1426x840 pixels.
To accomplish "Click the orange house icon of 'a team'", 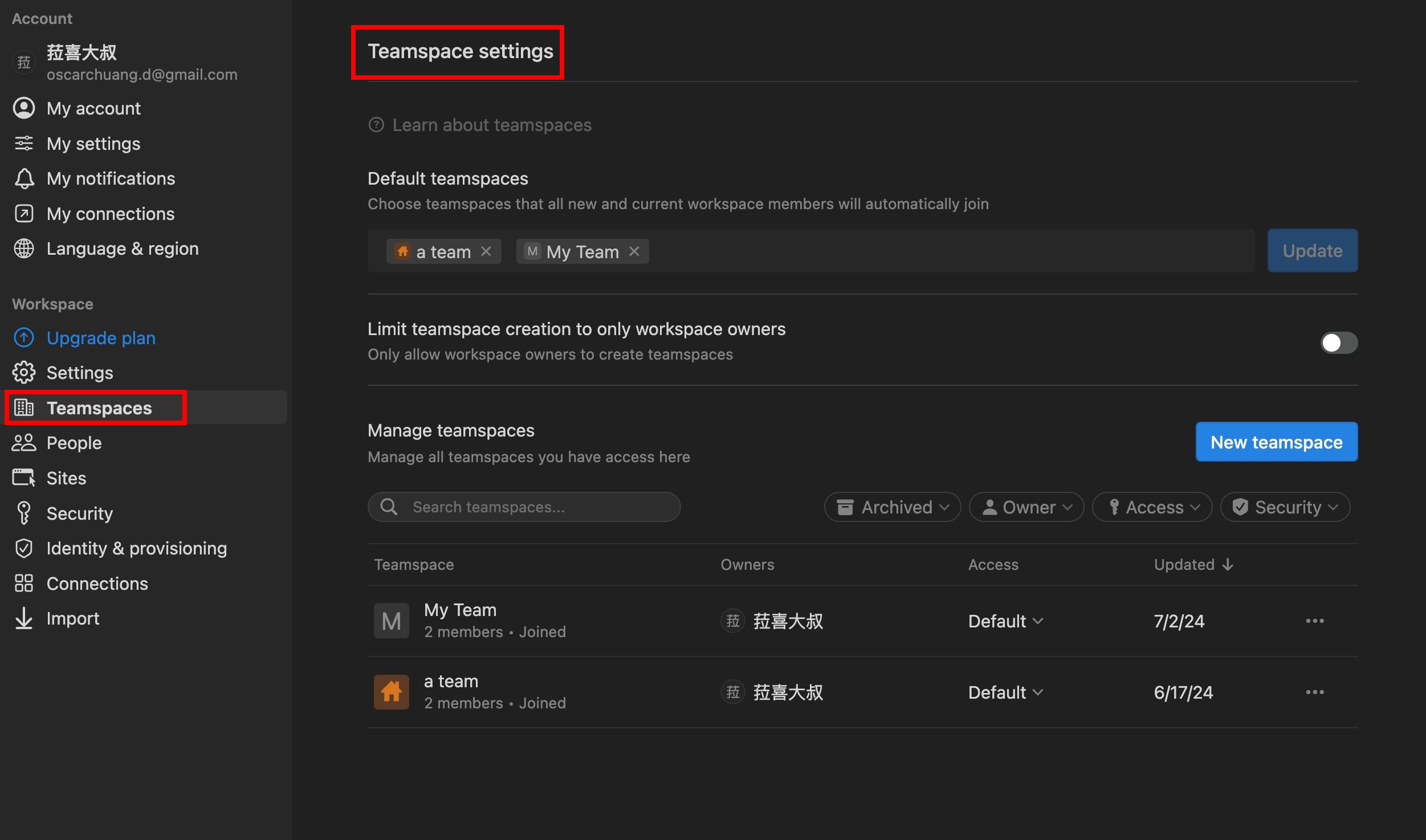I will 391,692.
